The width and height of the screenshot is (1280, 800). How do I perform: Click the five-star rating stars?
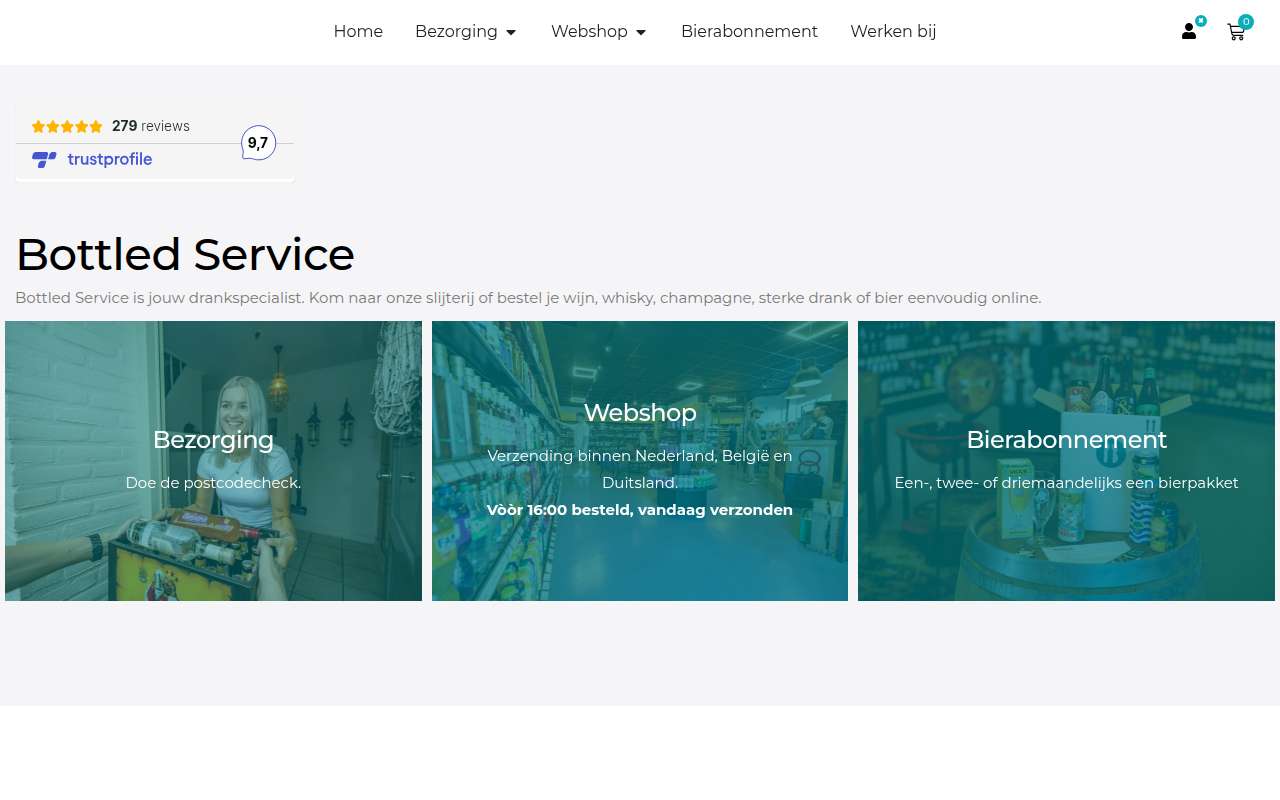tap(67, 126)
